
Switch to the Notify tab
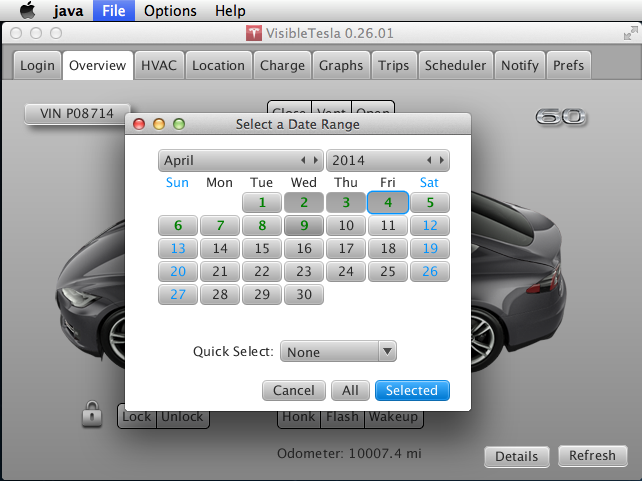[520, 65]
